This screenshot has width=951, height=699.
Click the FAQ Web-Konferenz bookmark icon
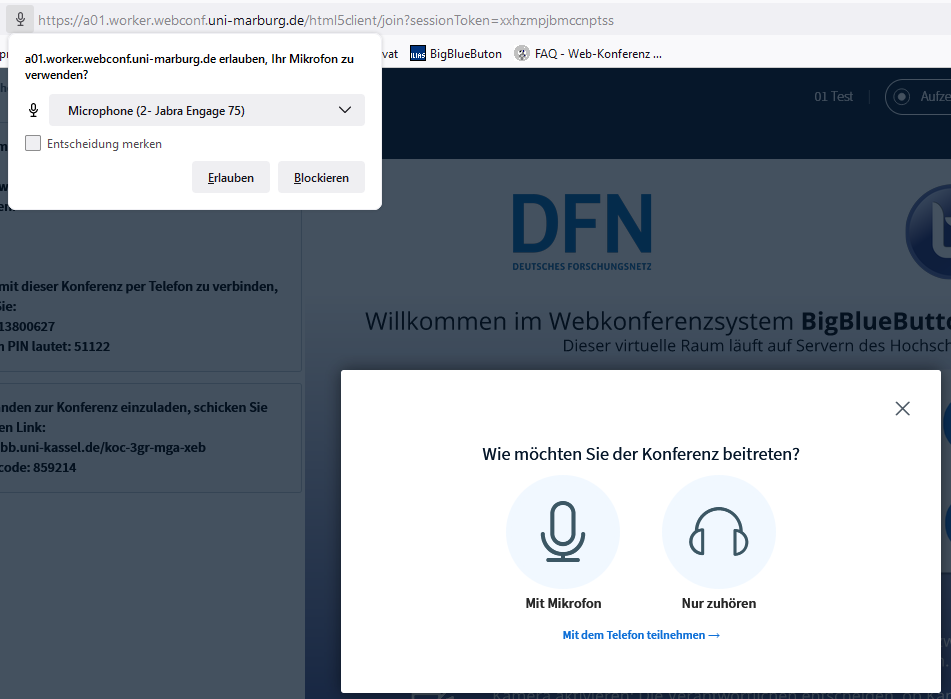click(x=522, y=53)
